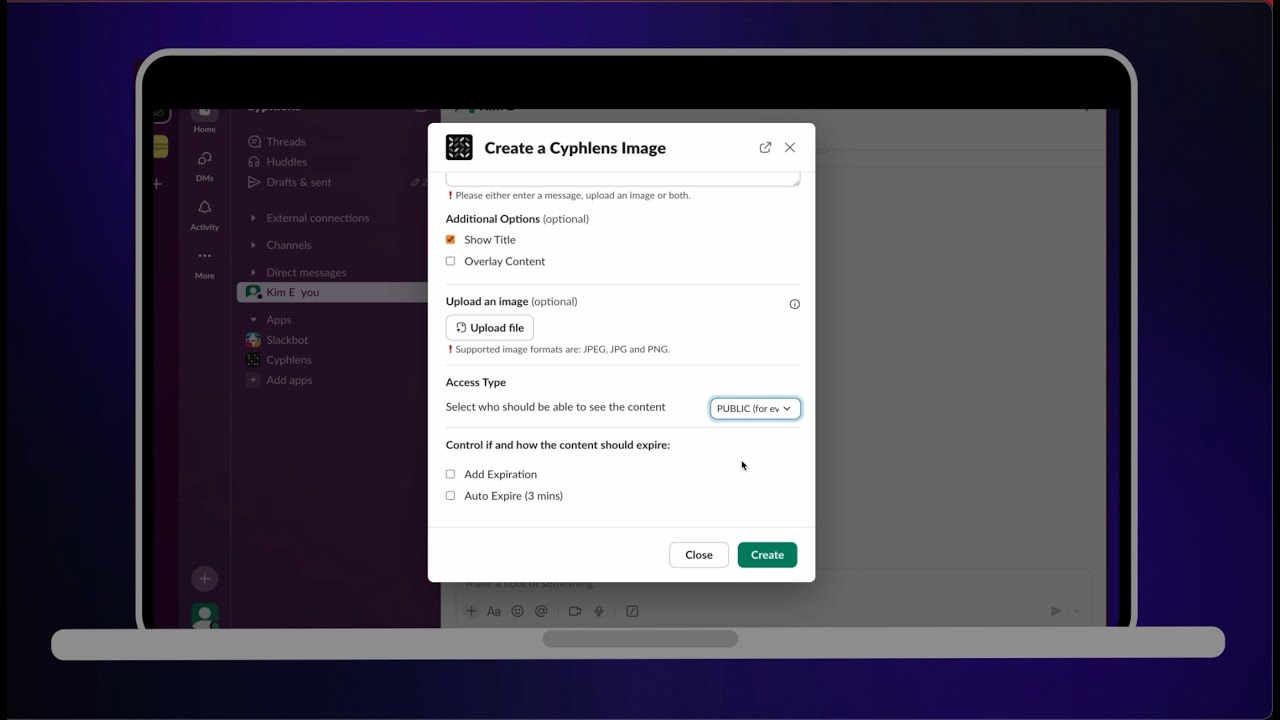Screen dimensions: 1280x720
Task: Click the Close button in dialog footer
Action: point(699,555)
